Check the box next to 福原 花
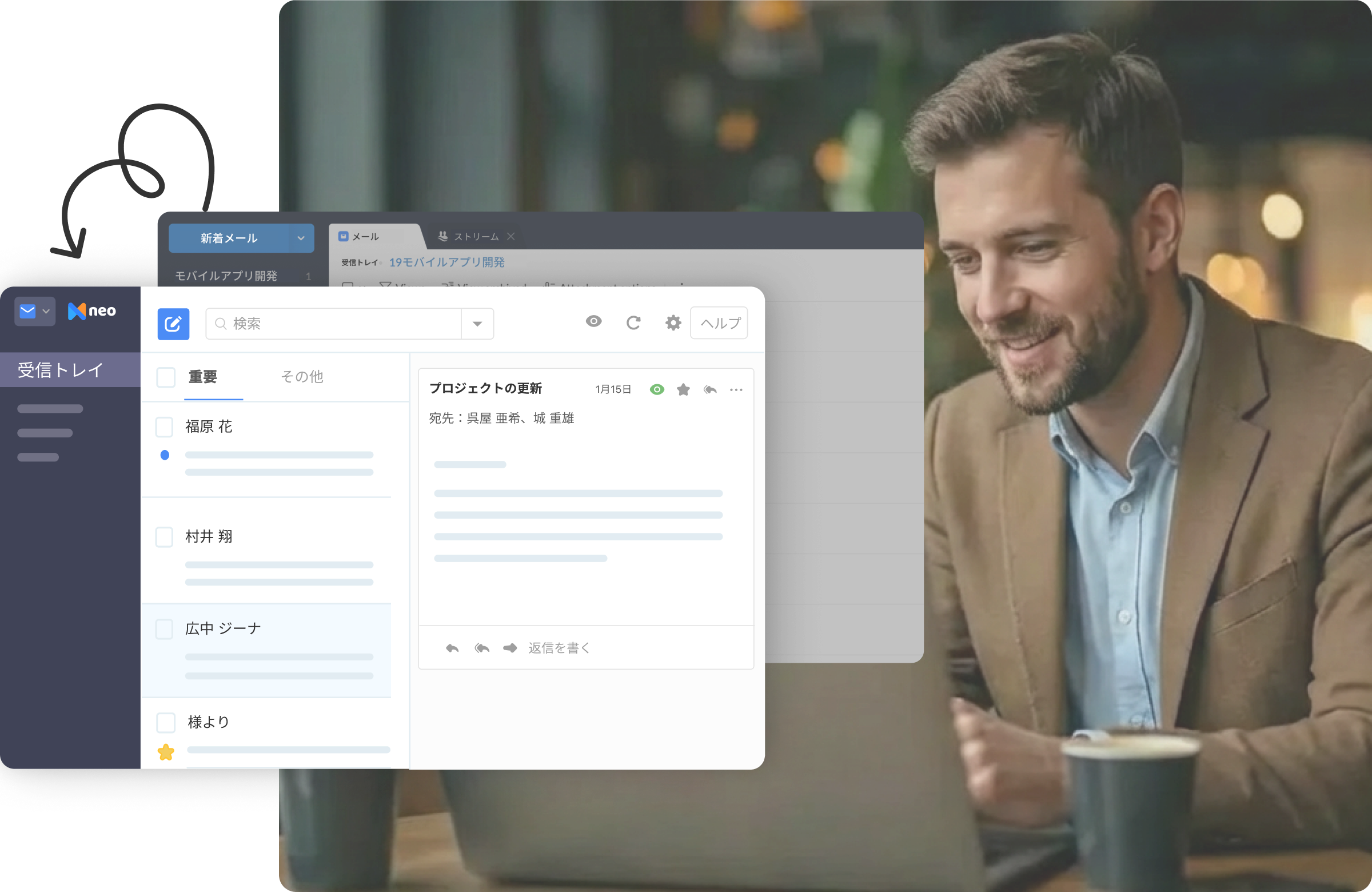 (164, 427)
